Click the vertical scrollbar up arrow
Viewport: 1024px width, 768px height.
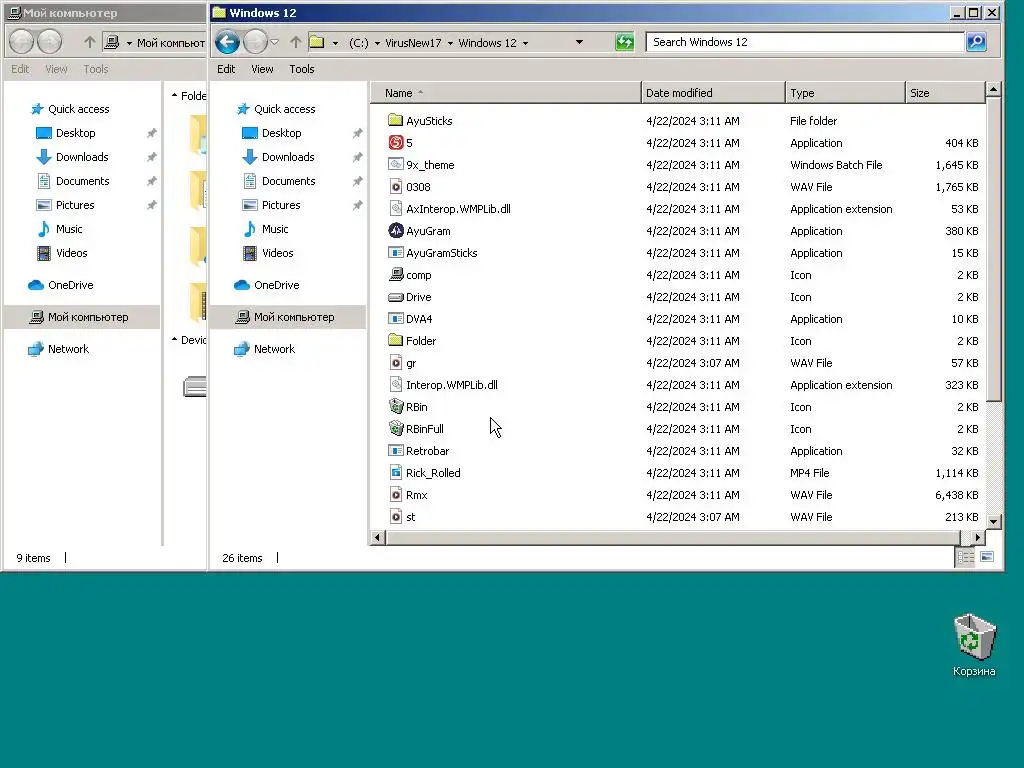(x=993, y=89)
